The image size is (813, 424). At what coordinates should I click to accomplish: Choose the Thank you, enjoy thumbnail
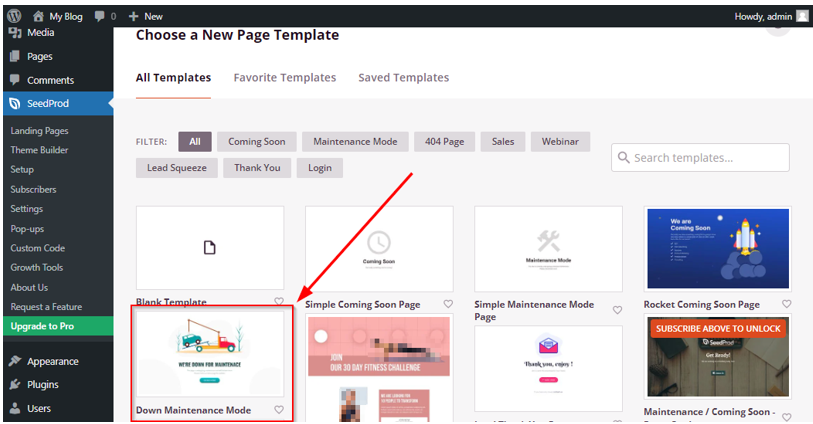click(x=548, y=369)
